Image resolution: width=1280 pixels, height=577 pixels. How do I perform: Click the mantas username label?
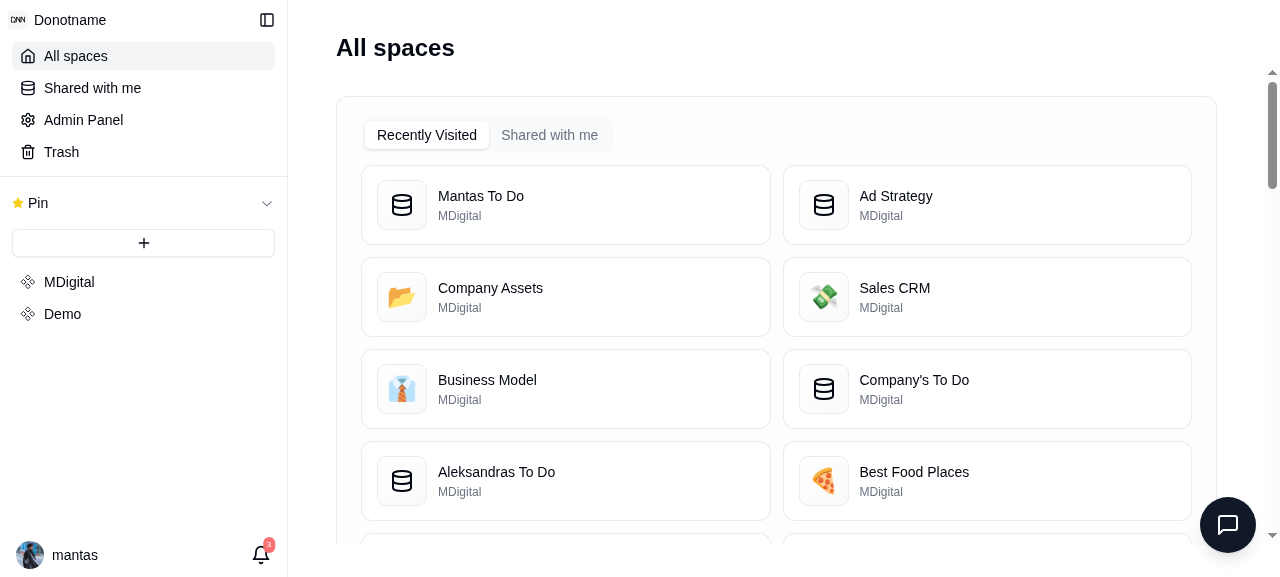pyautogui.click(x=75, y=555)
